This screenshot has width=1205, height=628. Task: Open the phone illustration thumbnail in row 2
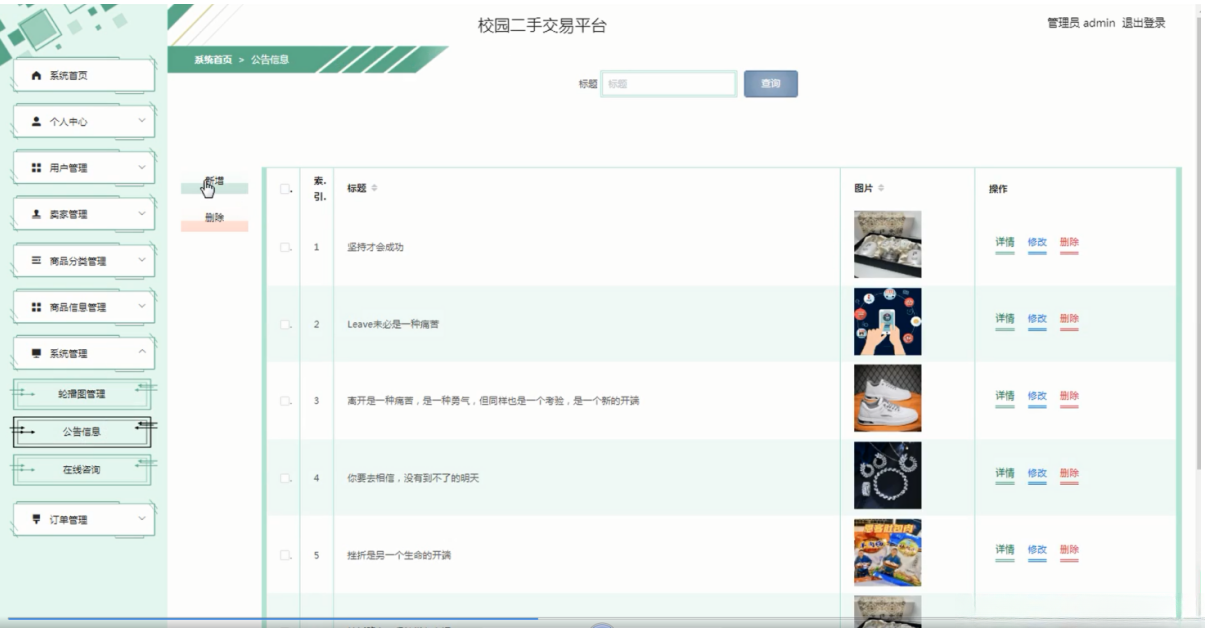[x=888, y=322]
